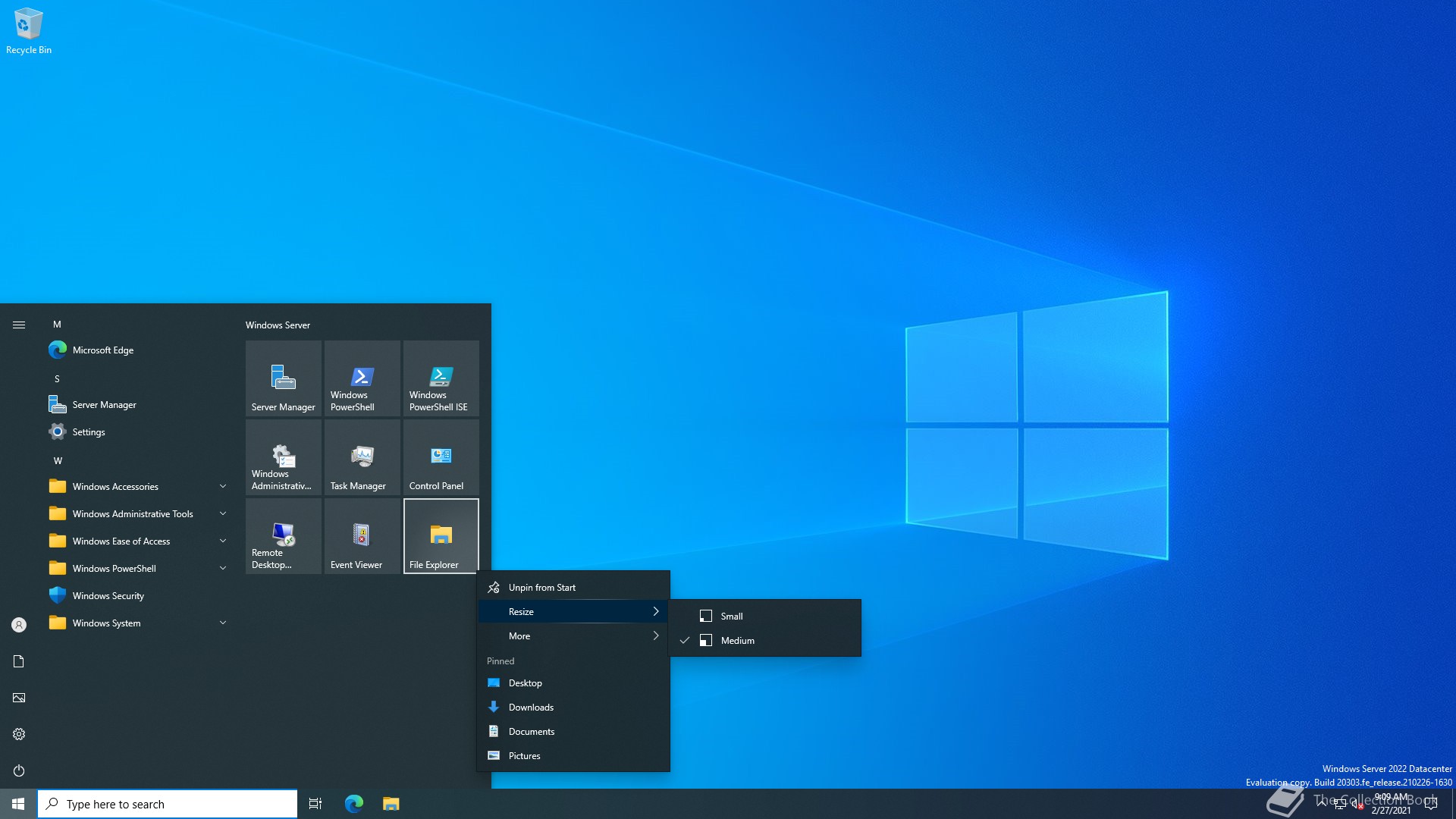The image size is (1456, 819).
Task: Launch the Windows PowerShell ISE tile
Action: (x=441, y=378)
